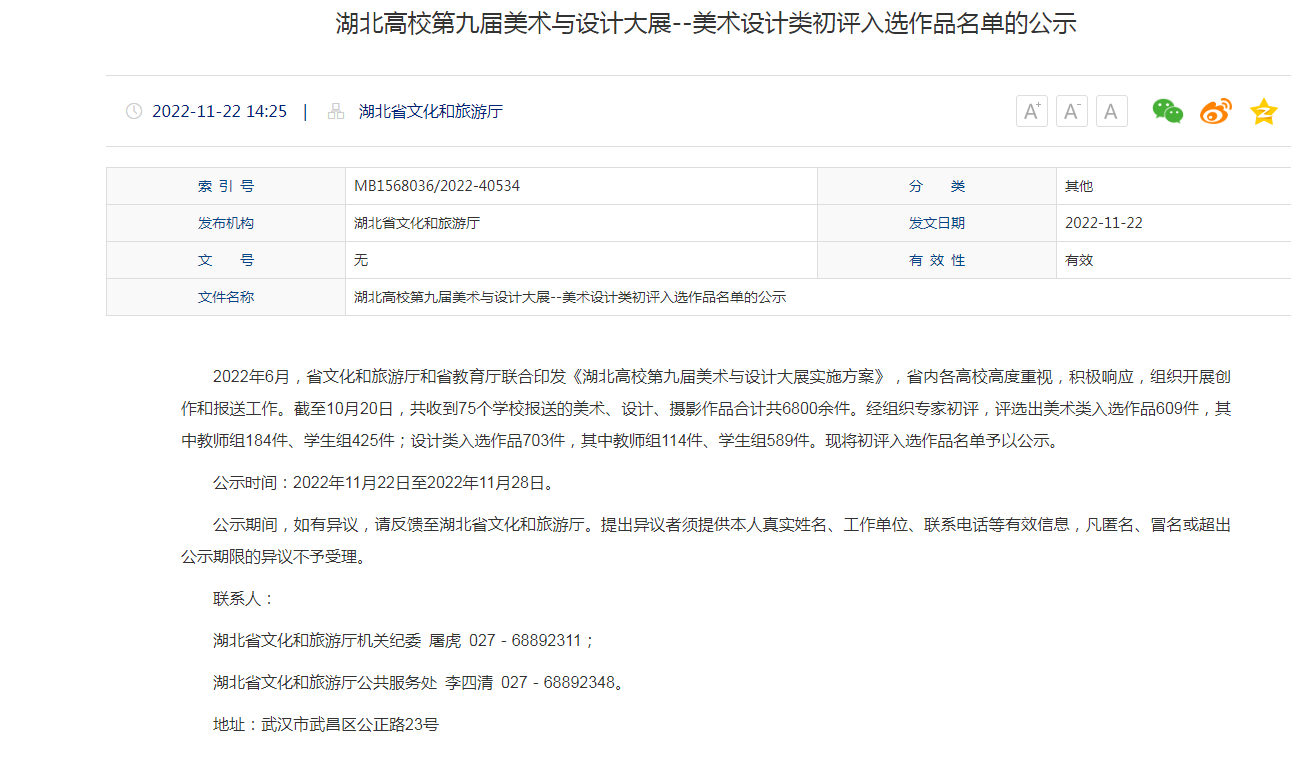Image resolution: width=1291 pixels, height=763 pixels.
Task: Click the default font size A icon
Action: [1111, 111]
